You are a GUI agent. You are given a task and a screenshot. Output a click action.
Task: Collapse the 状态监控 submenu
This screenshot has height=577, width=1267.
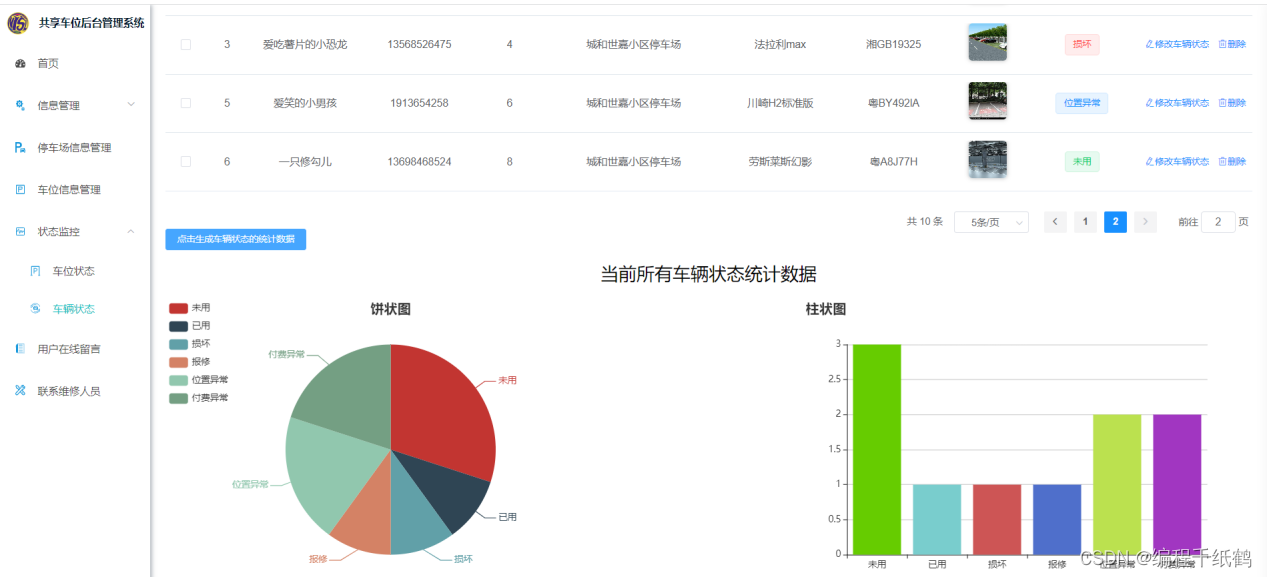click(75, 231)
